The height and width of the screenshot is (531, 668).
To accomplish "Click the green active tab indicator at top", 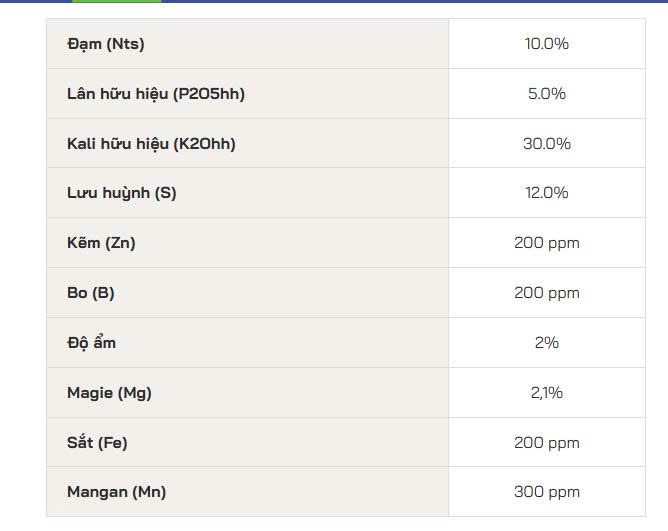I will 117,1.
